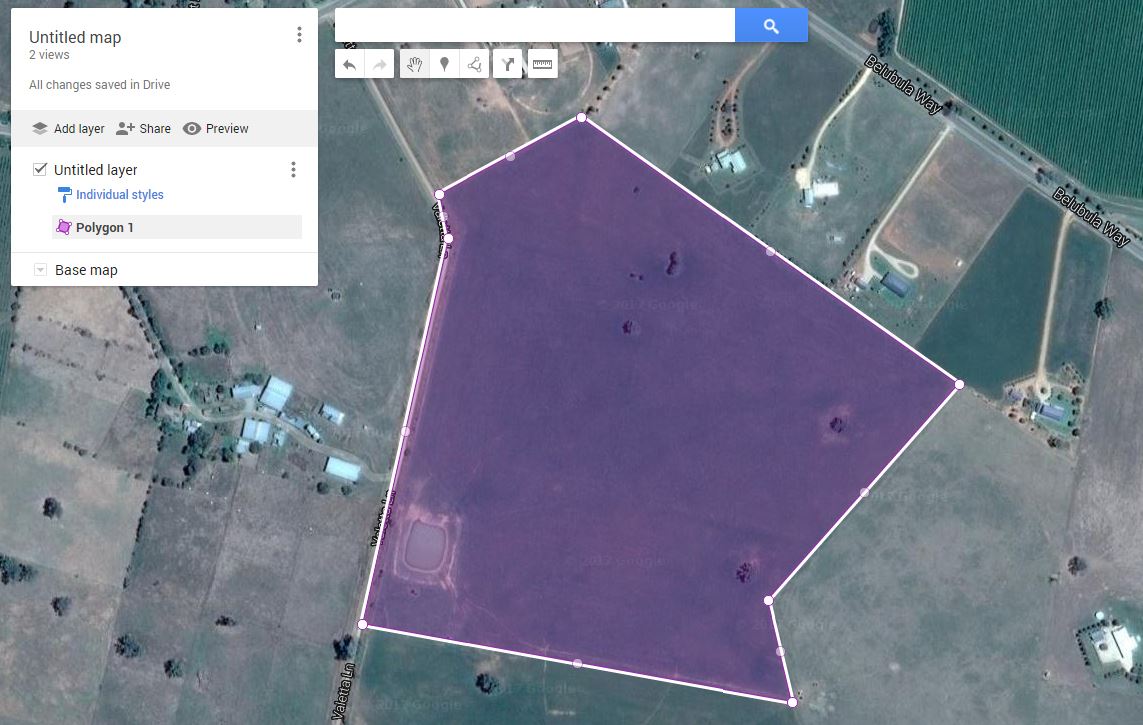Click the Individual styles paint roller icon
1143x725 pixels.
(64, 194)
